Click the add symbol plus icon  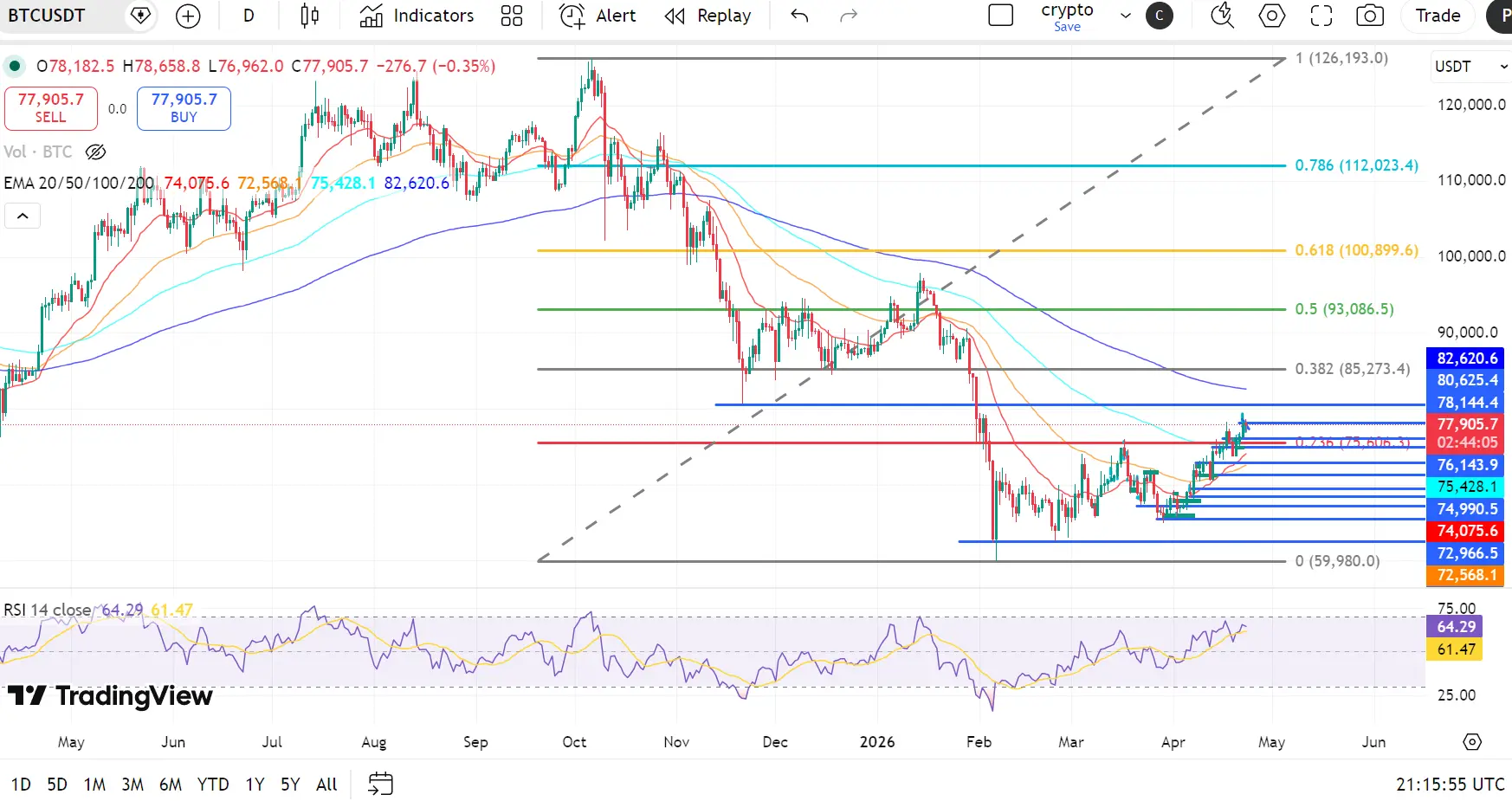(188, 16)
